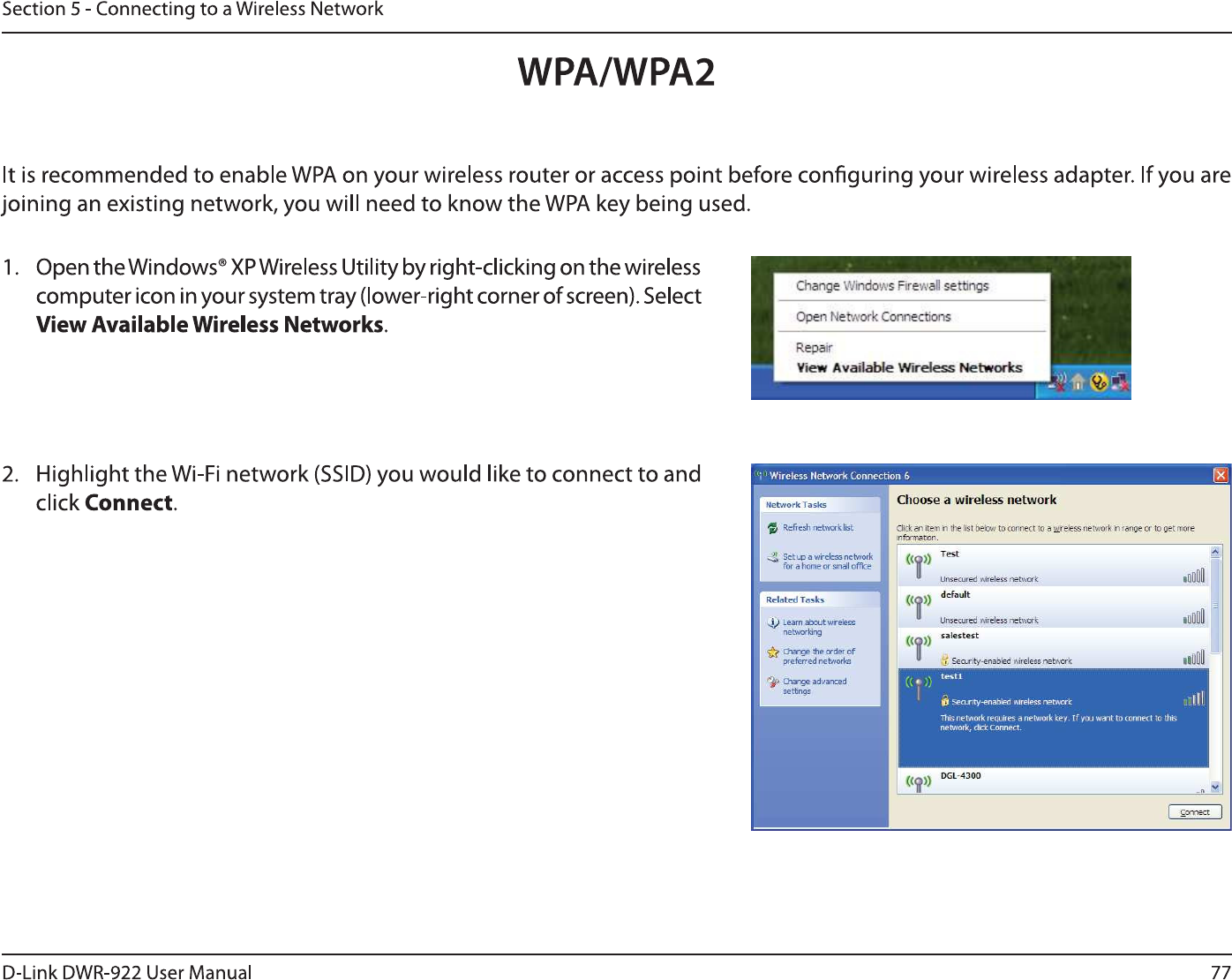This screenshot has height=980, width=1232.
Task: Click the padlock icon on the test1 network
Action: [944, 700]
